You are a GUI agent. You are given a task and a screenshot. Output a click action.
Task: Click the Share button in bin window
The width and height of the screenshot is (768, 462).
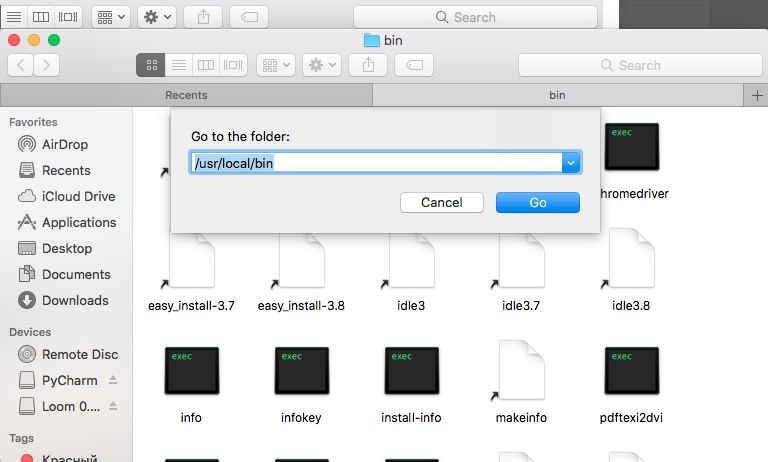pyautogui.click(x=368, y=65)
